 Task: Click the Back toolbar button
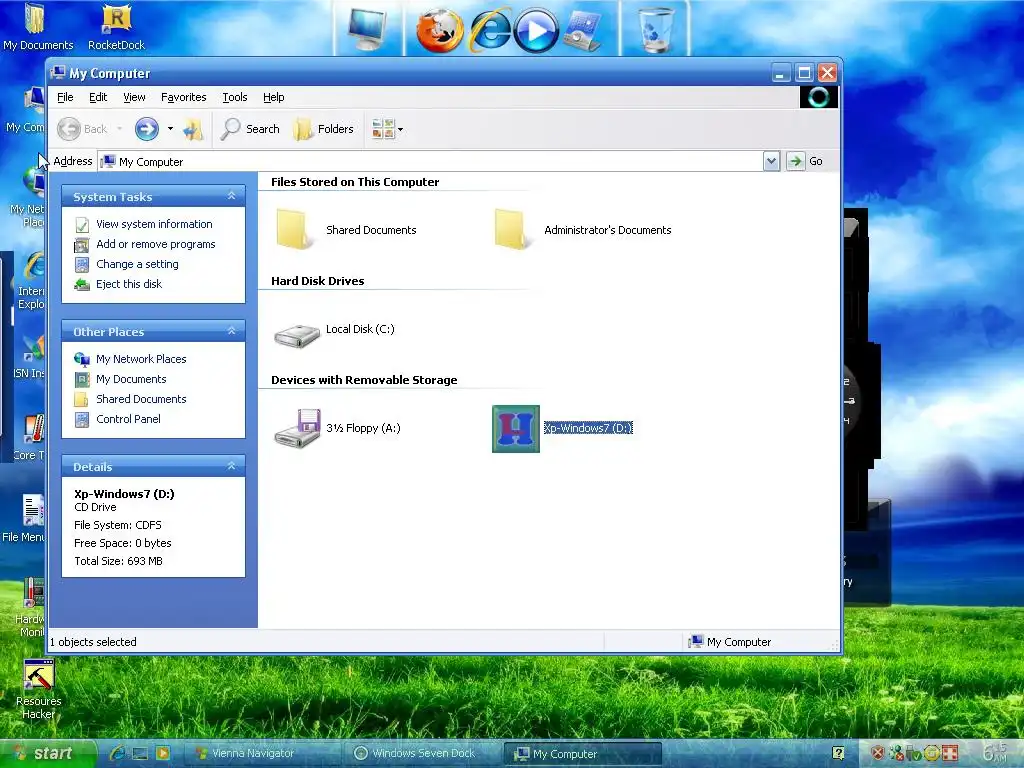tap(82, 129)
